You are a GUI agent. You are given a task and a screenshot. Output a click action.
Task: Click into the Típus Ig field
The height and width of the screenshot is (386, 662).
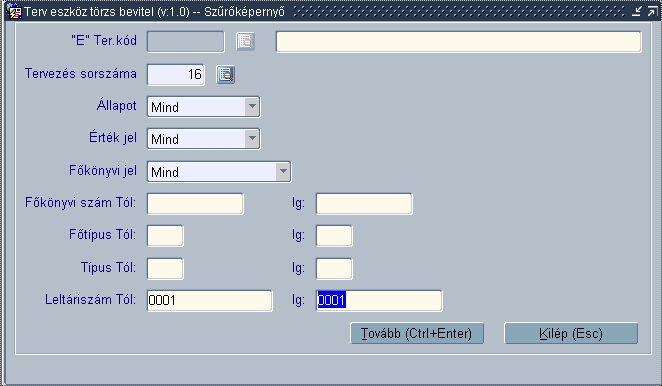click(334, 269)
